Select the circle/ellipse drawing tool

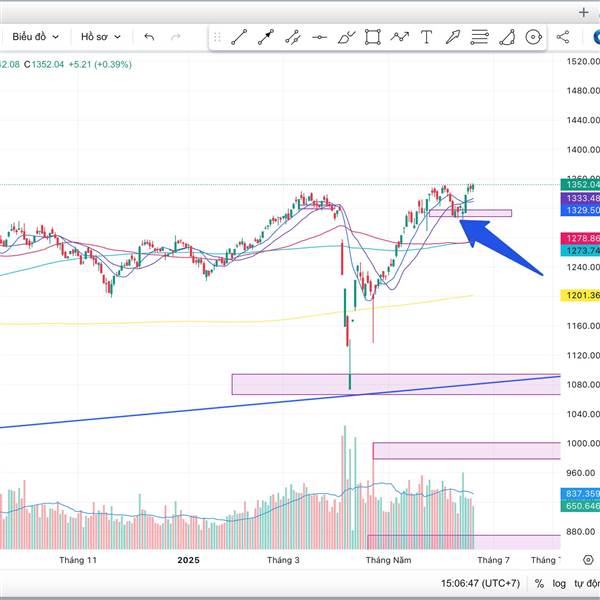pyautogui.click(x=533, y=37)
